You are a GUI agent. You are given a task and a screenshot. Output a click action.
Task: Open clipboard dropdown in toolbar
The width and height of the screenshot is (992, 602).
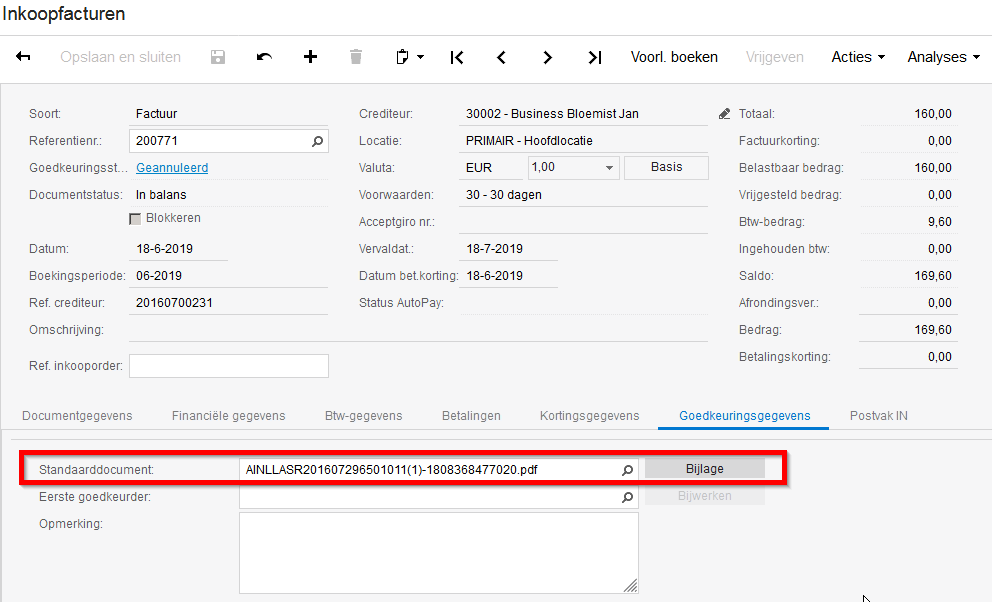coord(409,57)
